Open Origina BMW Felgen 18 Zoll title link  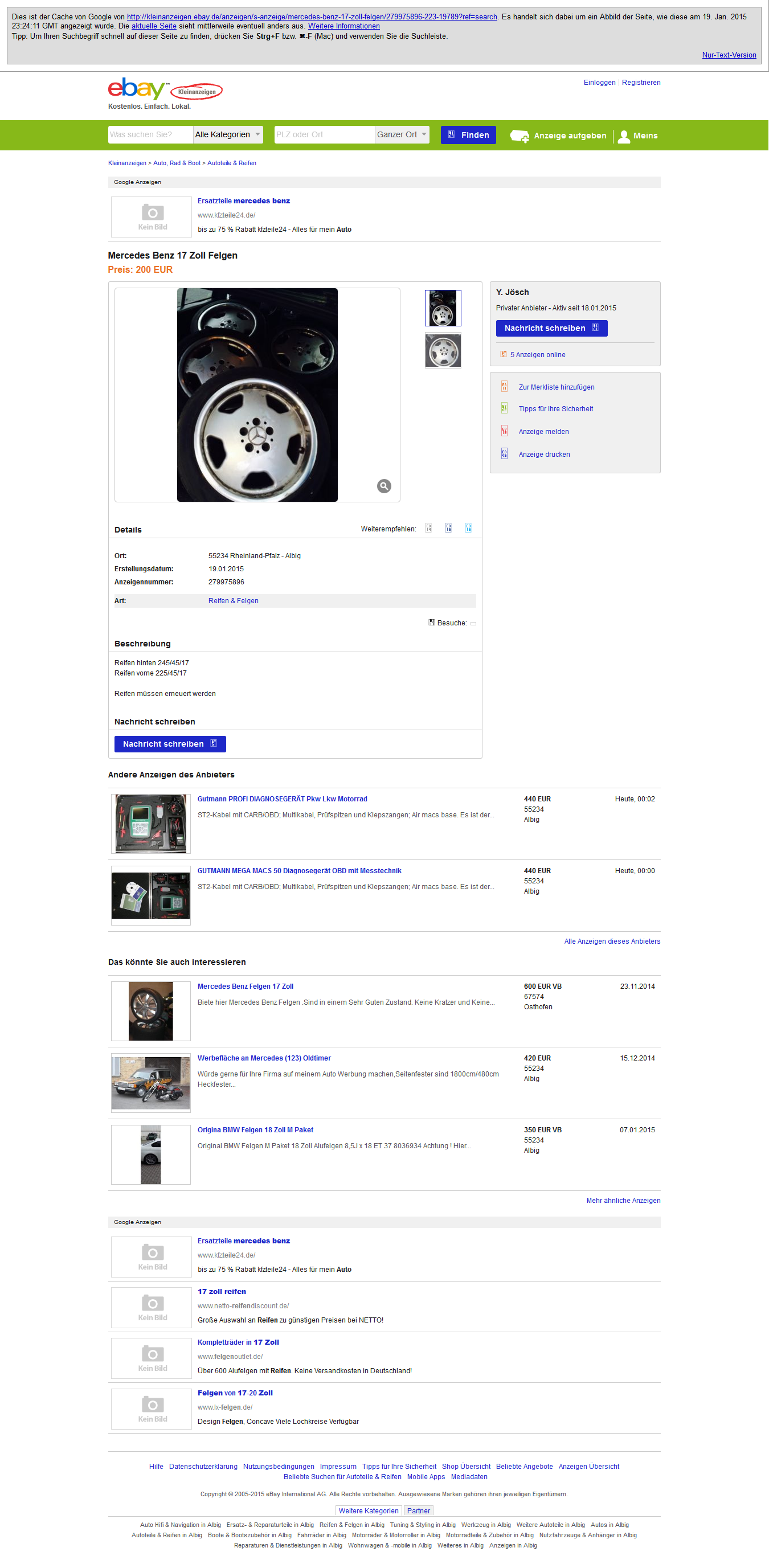pos(255,1130)
